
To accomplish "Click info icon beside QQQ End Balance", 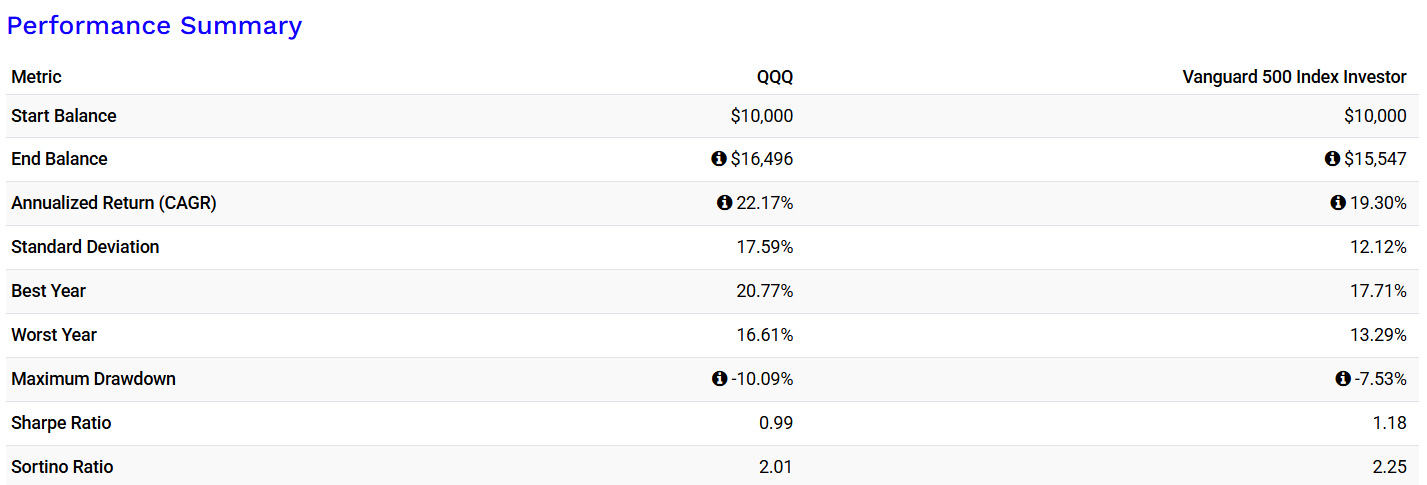I will click(718, 159).
